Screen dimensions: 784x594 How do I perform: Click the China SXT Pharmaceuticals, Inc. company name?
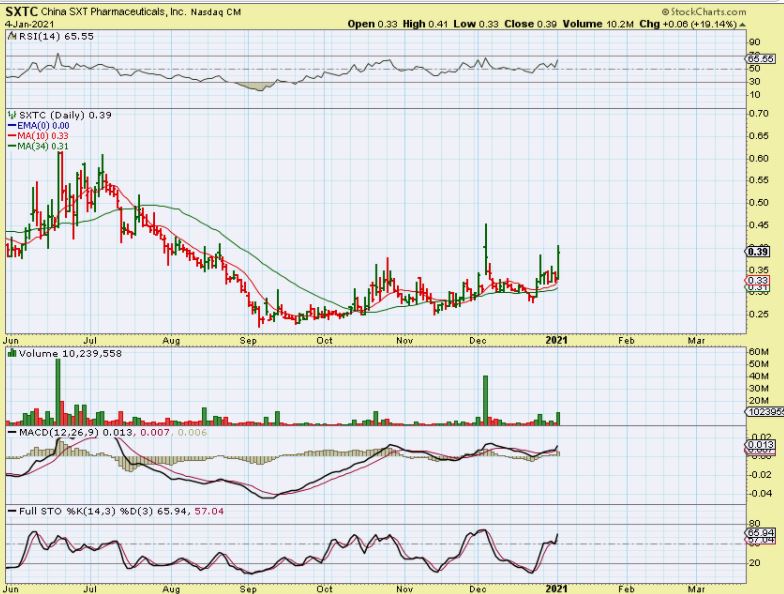113,11
